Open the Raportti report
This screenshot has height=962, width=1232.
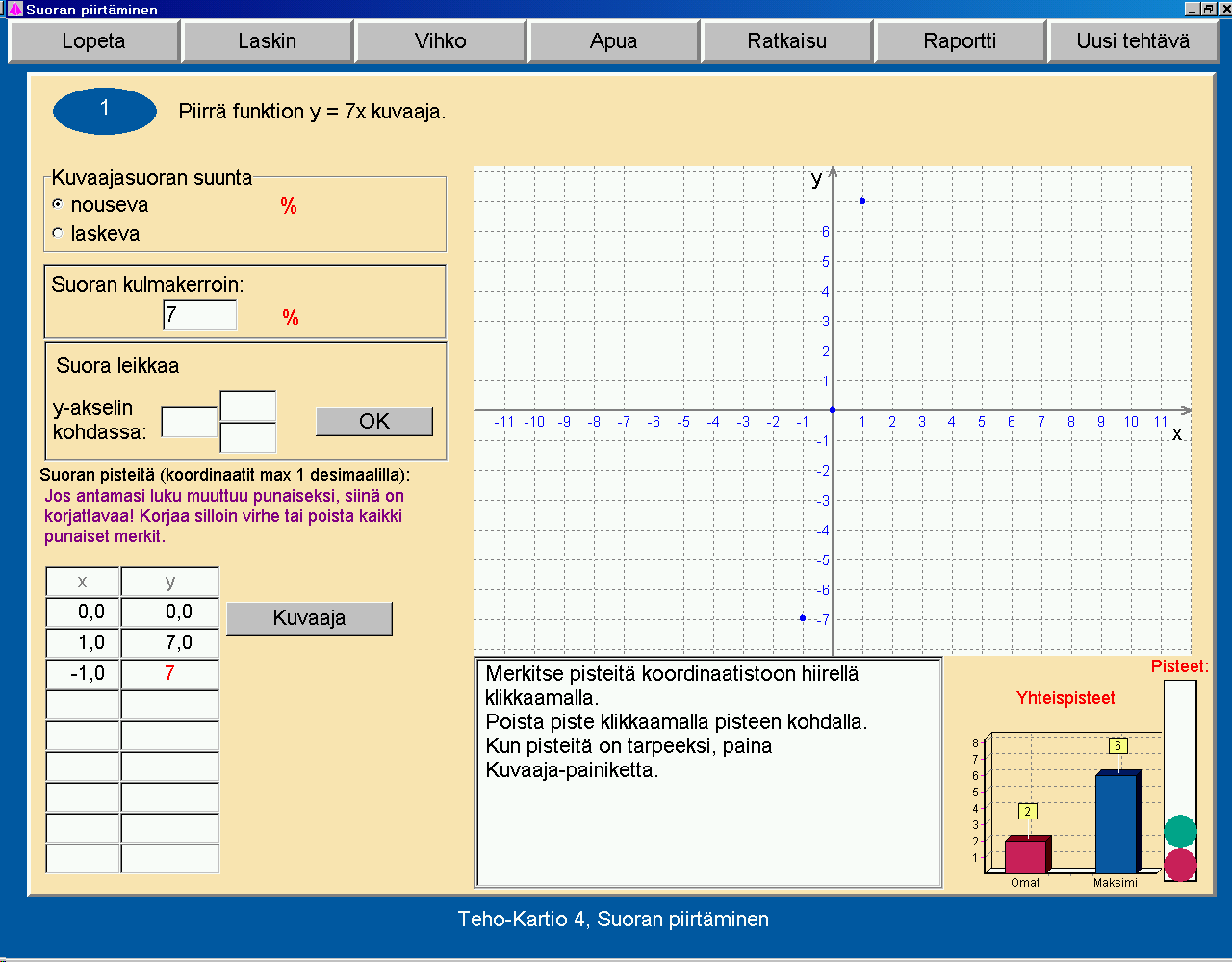click(x=961, y=41)
